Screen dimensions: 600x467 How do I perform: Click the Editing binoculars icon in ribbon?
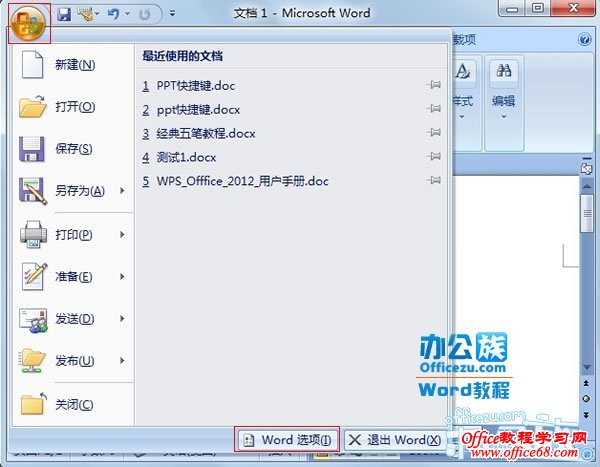click(x=504, y=71)
